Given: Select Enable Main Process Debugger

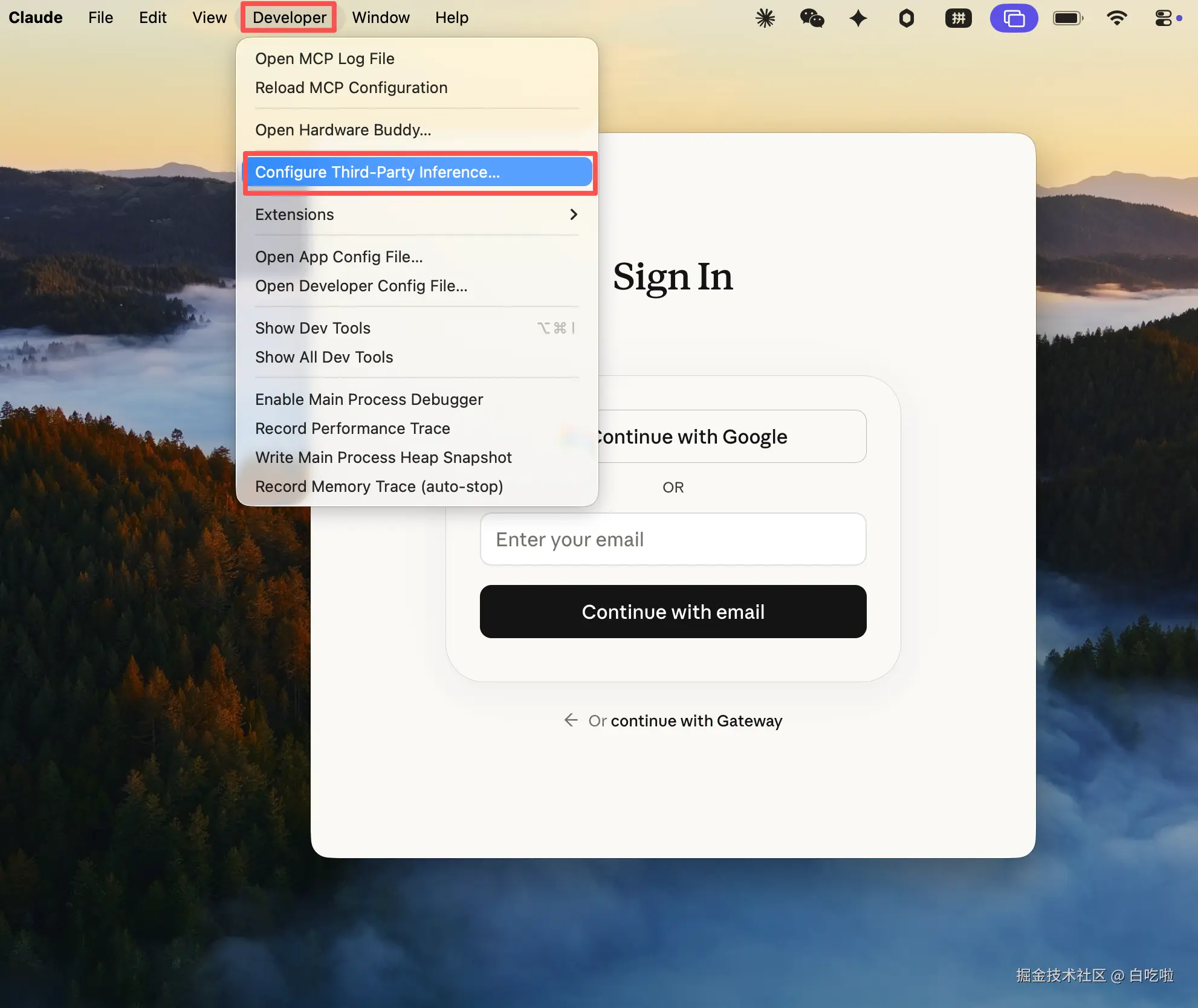Looking at the screenshot, I should 417,399.
